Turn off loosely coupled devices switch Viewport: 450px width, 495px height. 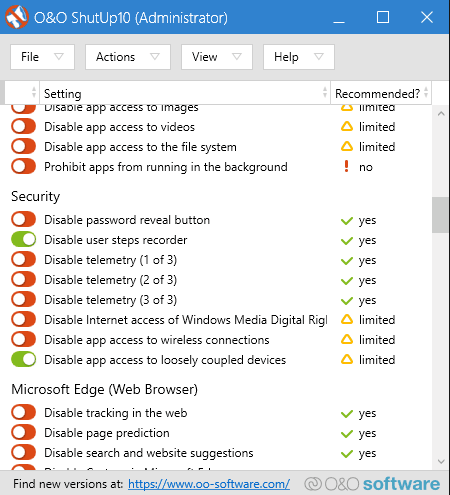coord(23,360)
